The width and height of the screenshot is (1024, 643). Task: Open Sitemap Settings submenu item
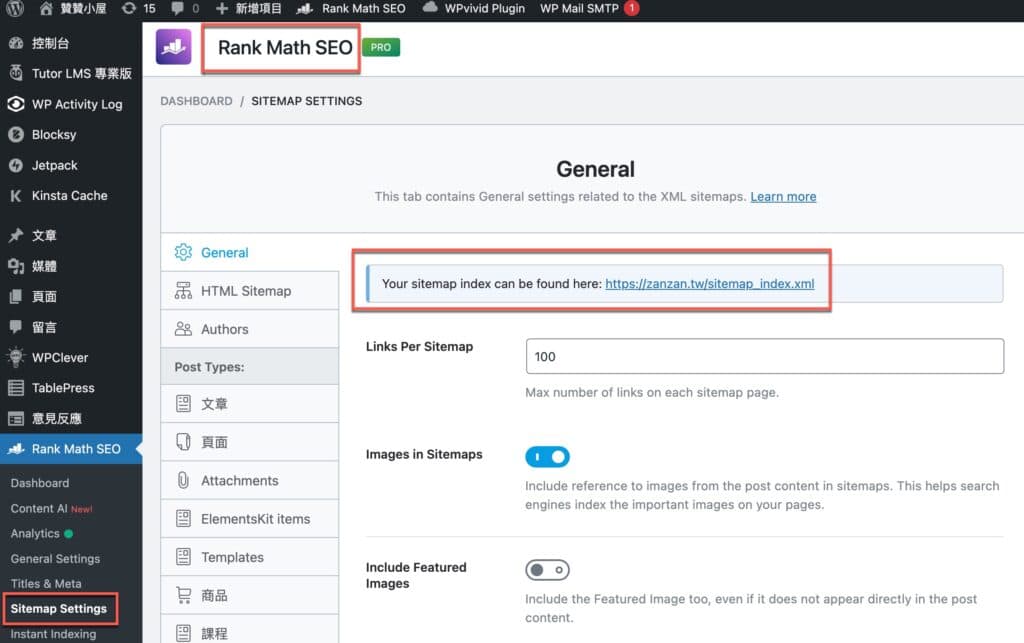point(59,608)
